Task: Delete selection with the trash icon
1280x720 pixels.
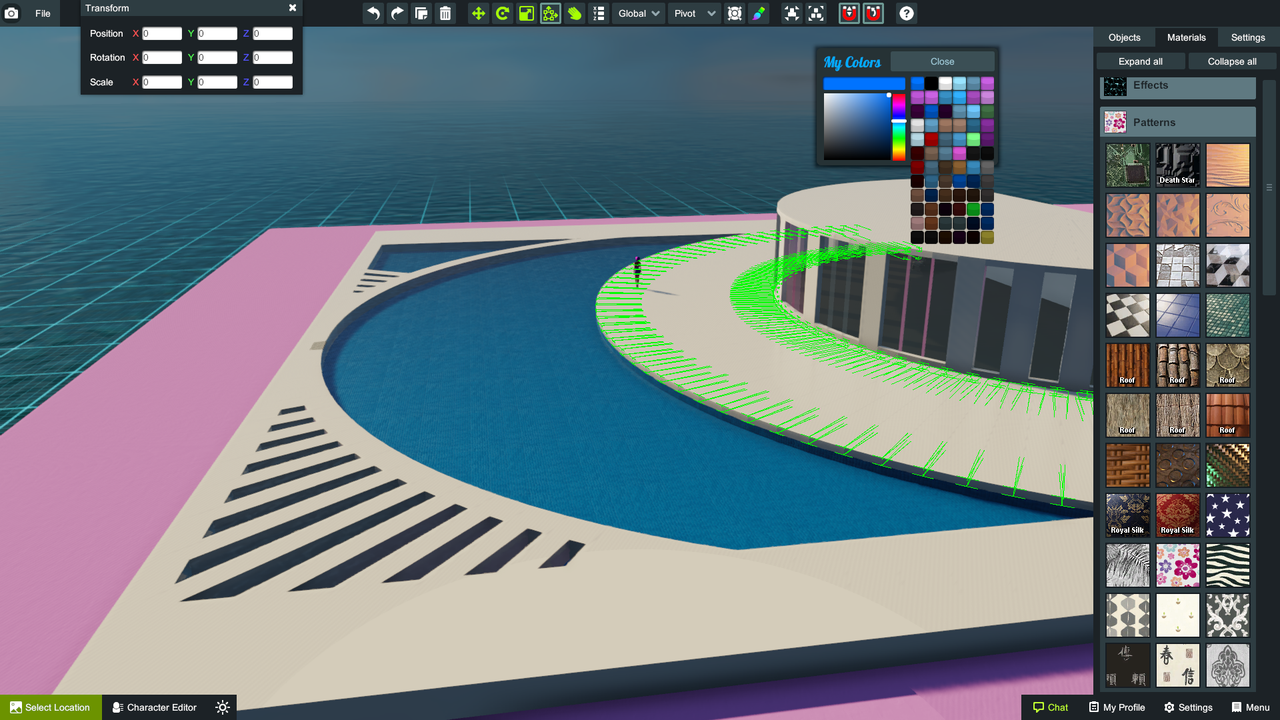Action: pos(445,14)
